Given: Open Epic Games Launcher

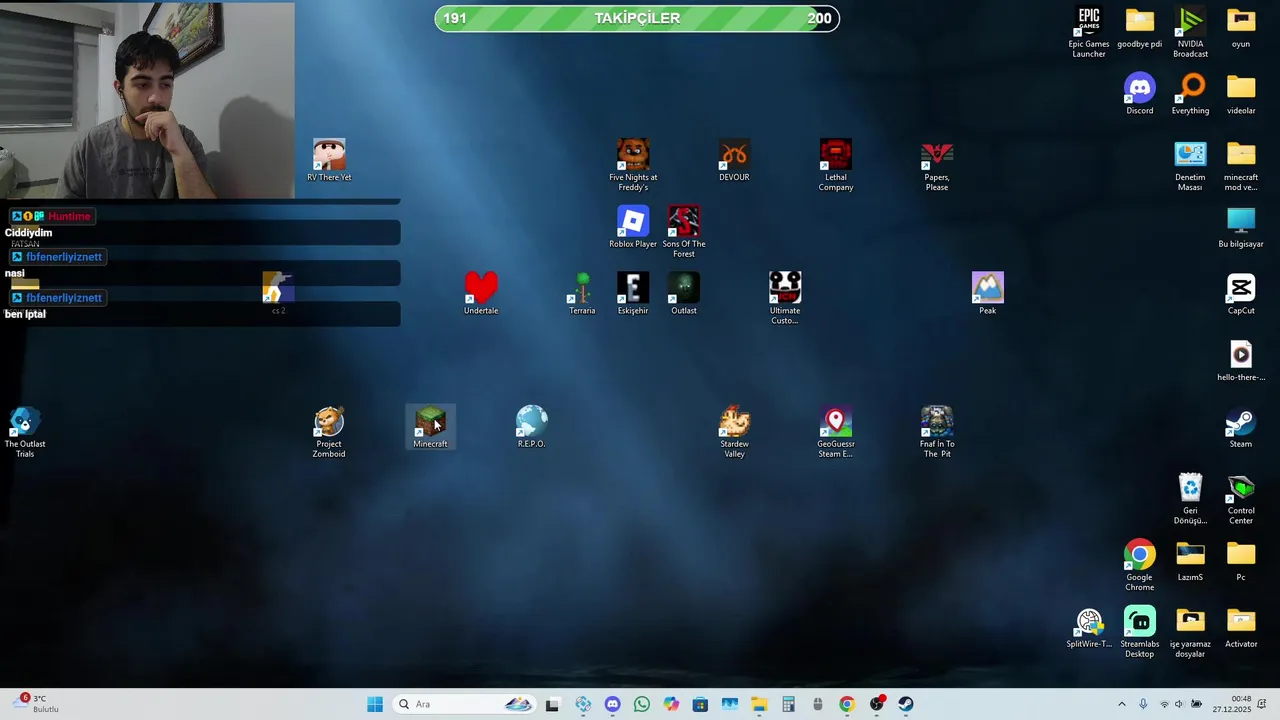Looking at the screenshot, I should coord(1089,32).
